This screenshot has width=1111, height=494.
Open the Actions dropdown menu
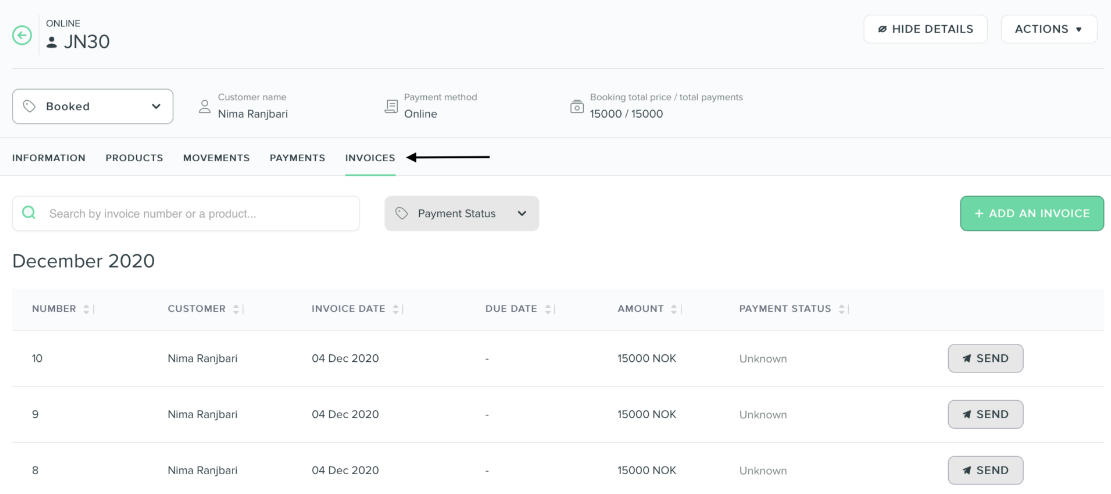1049,29
